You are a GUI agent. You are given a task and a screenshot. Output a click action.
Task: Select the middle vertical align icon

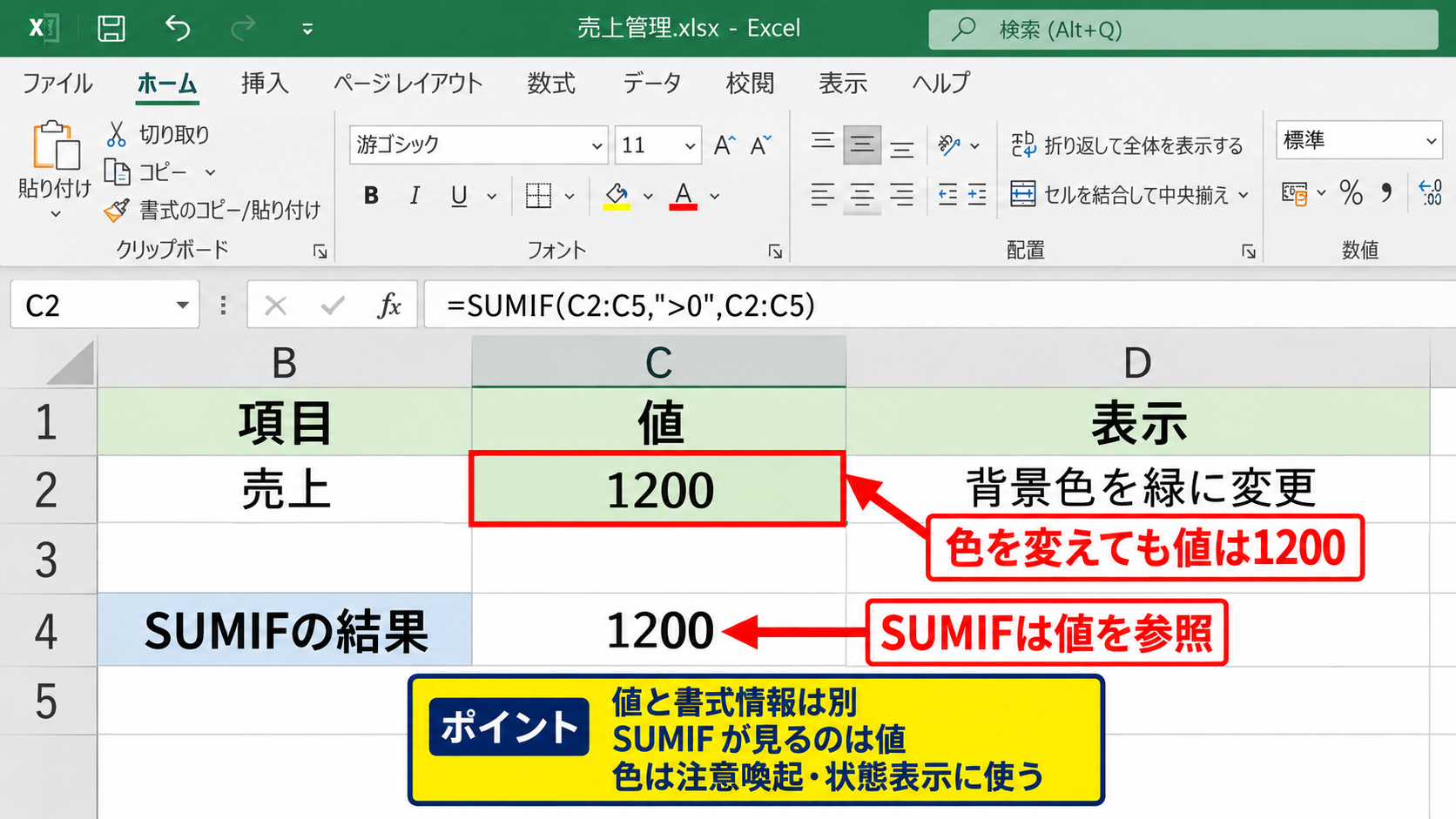pyautogui.click(x=862, y=144)
